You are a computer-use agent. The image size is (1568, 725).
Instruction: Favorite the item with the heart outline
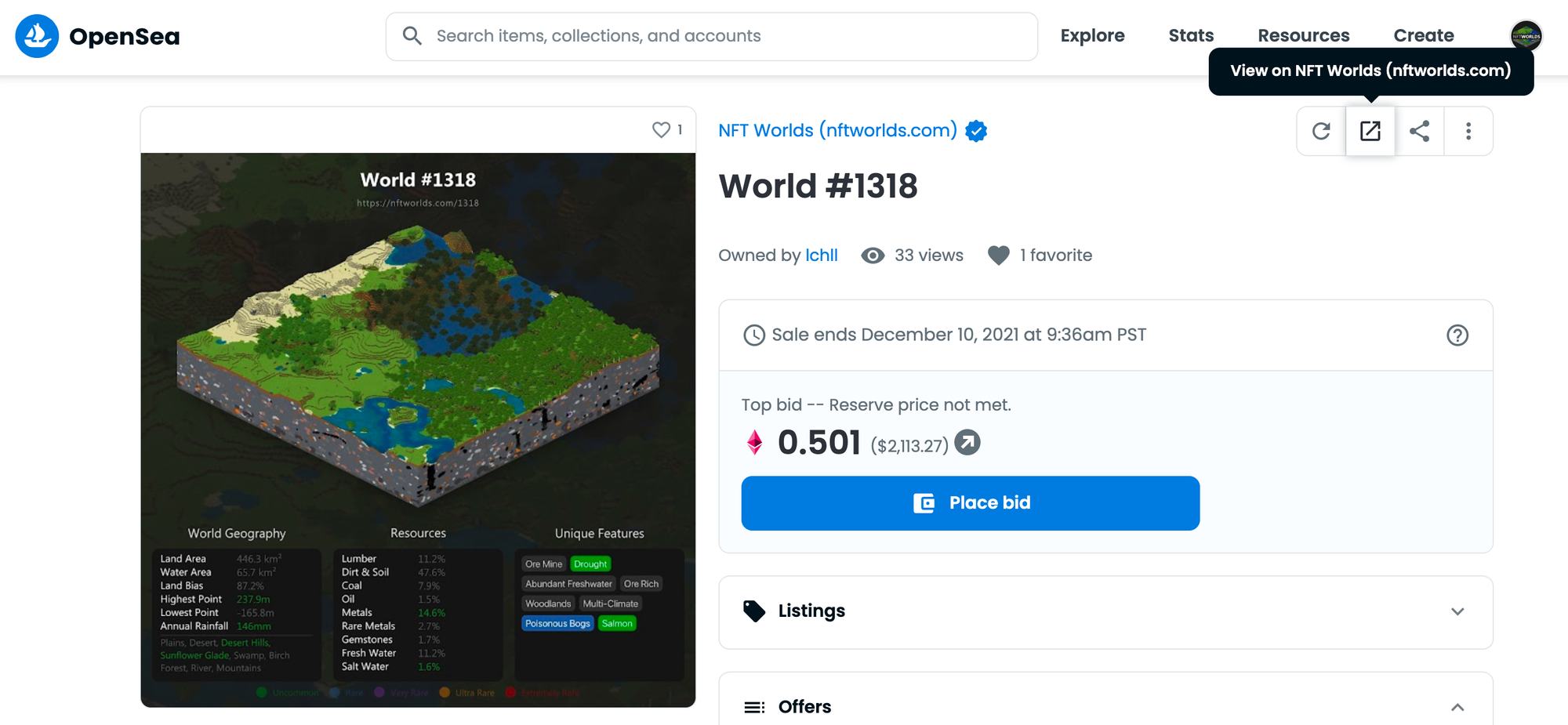[661, 129]
